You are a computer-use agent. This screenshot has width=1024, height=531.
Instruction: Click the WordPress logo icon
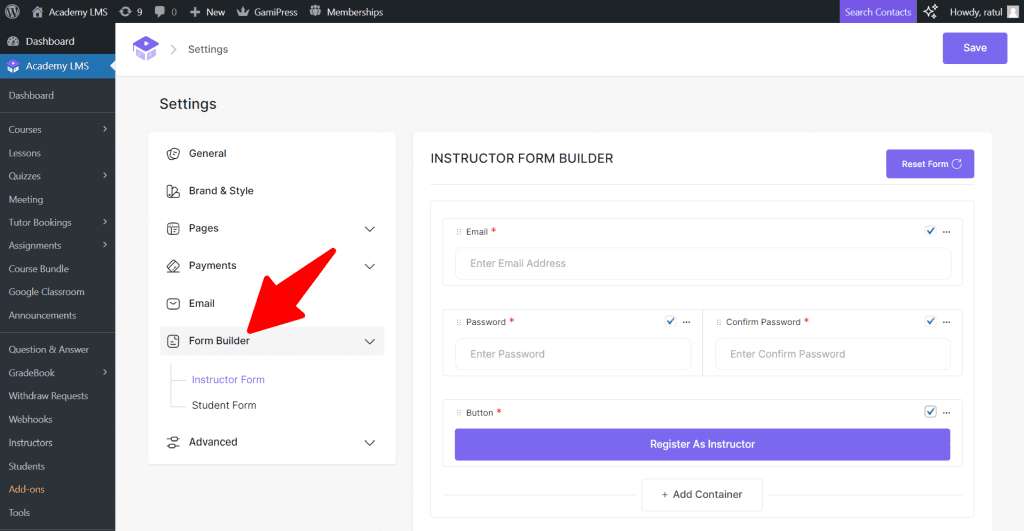click(x=12, y=12)
